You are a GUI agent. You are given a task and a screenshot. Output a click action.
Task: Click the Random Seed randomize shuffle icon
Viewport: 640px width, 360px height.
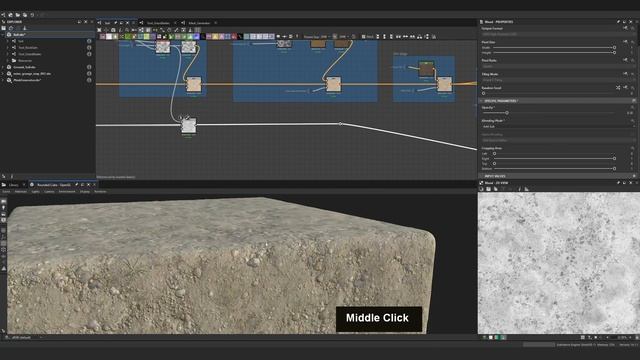click(x=618, y=88)
